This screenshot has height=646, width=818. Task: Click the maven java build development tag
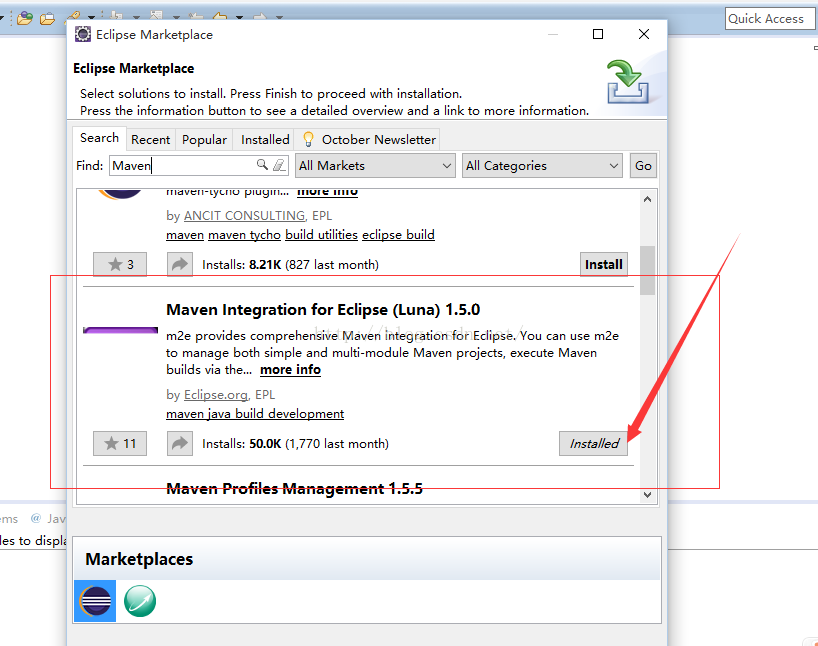(x=255, y=414)
